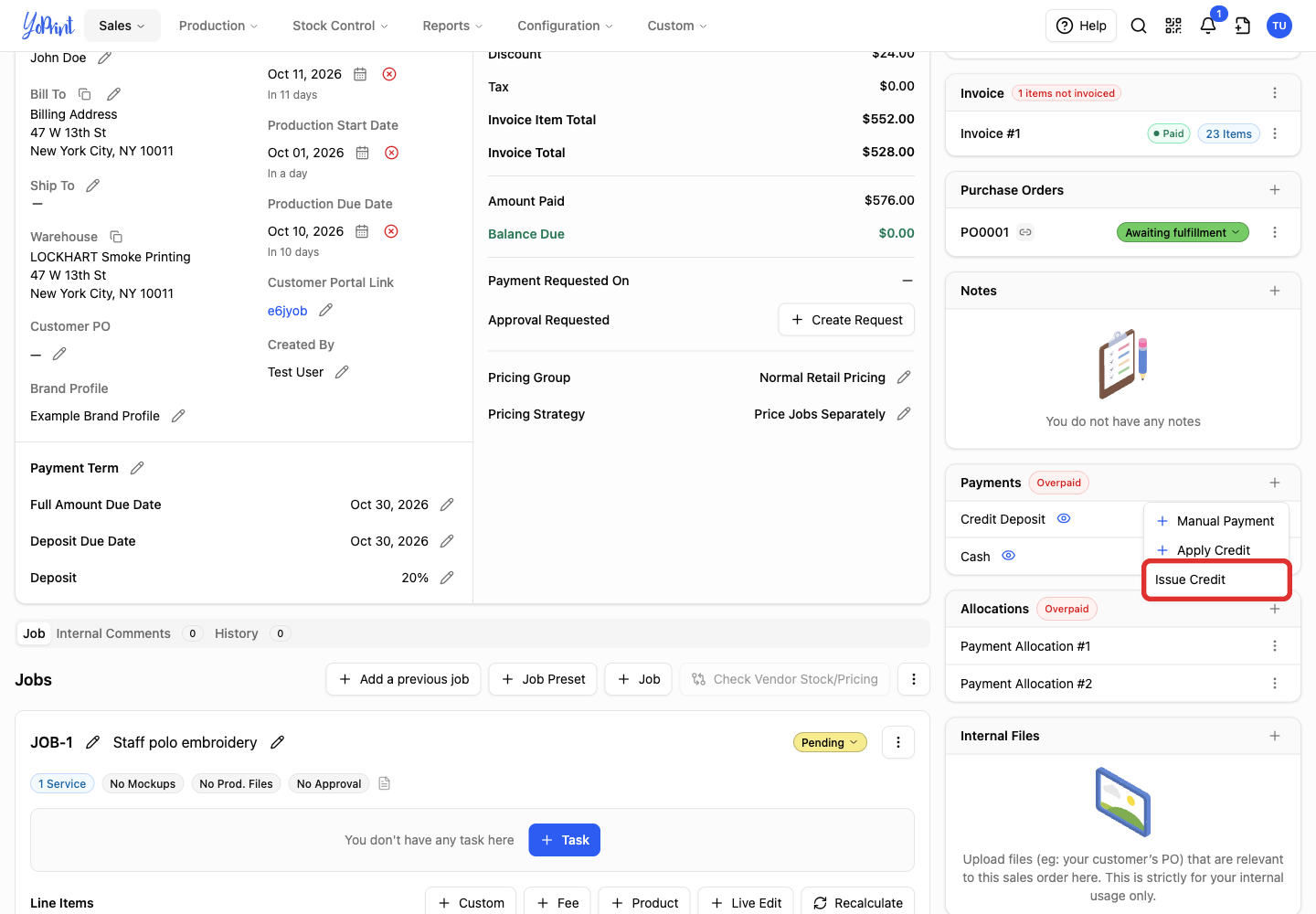Click the TU user avatar

pos(1279,26)
